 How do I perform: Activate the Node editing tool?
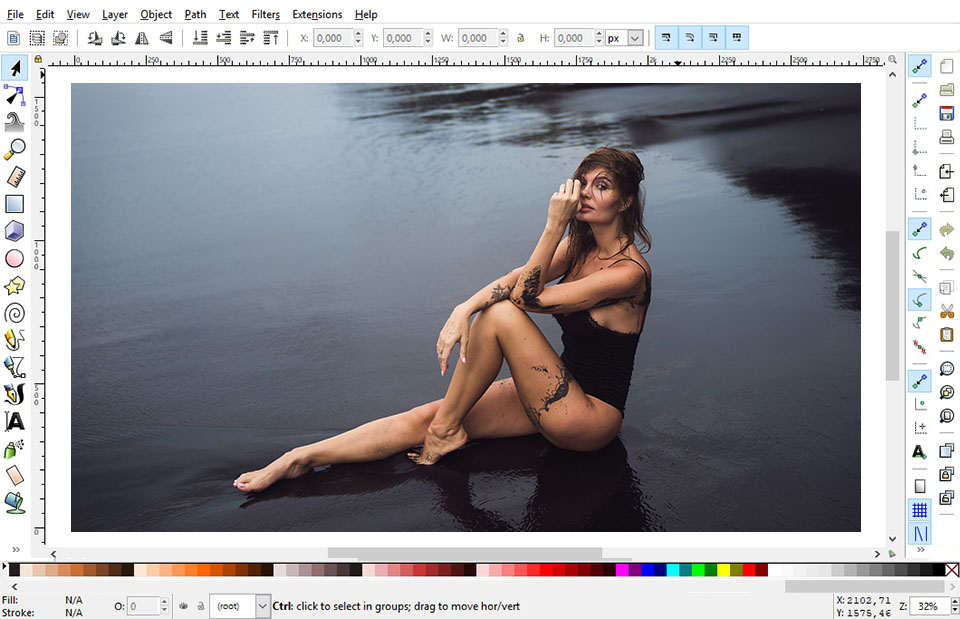(14, 93)
